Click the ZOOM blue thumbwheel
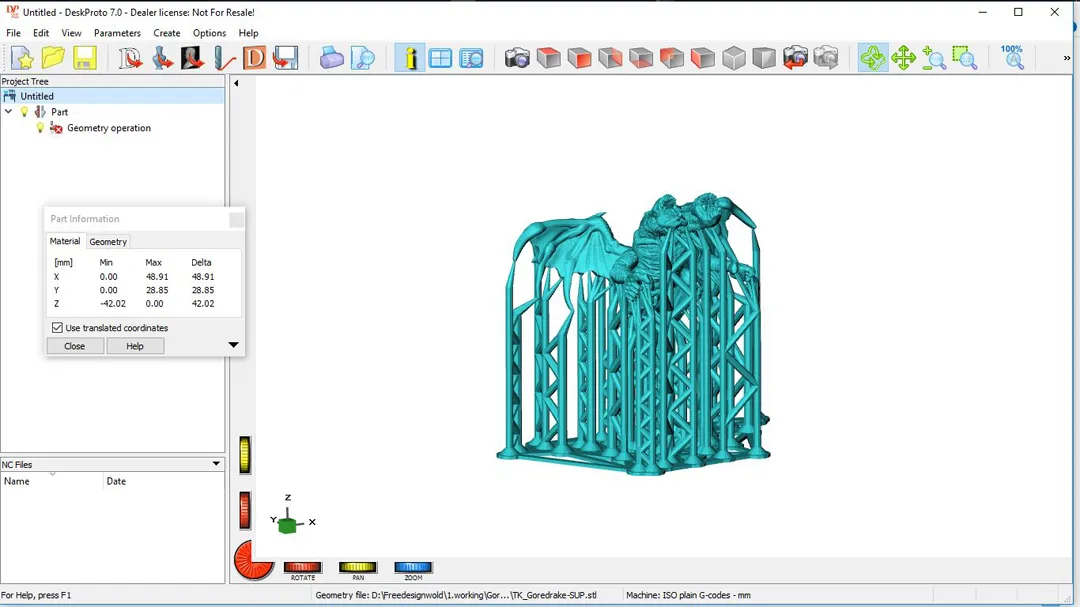1080x607 pixels. [413, 567]
